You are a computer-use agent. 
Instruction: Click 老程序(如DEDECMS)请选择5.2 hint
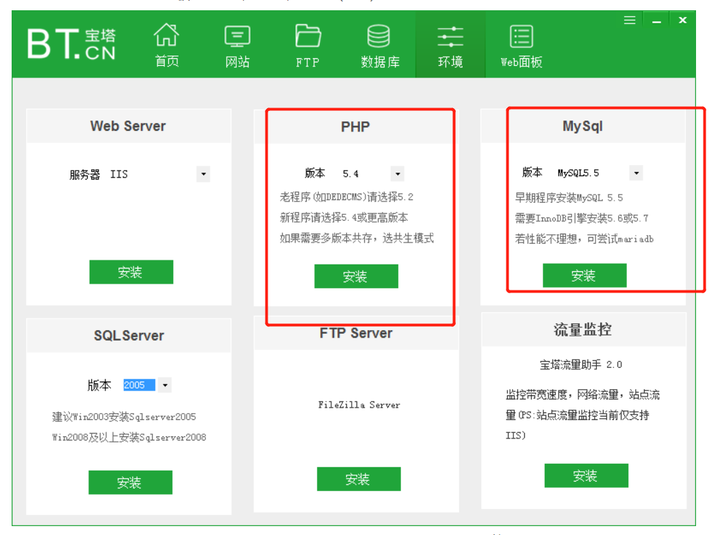pos(347,197)
